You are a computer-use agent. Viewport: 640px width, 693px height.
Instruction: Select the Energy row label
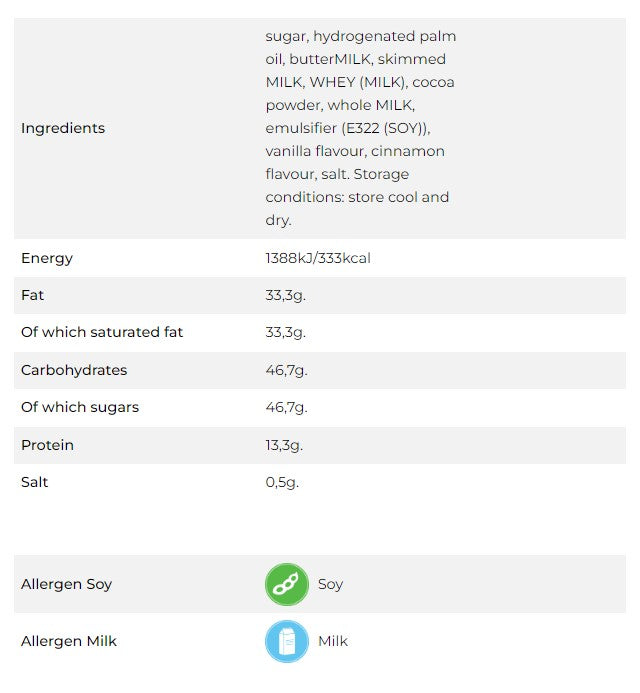point(47,258)
